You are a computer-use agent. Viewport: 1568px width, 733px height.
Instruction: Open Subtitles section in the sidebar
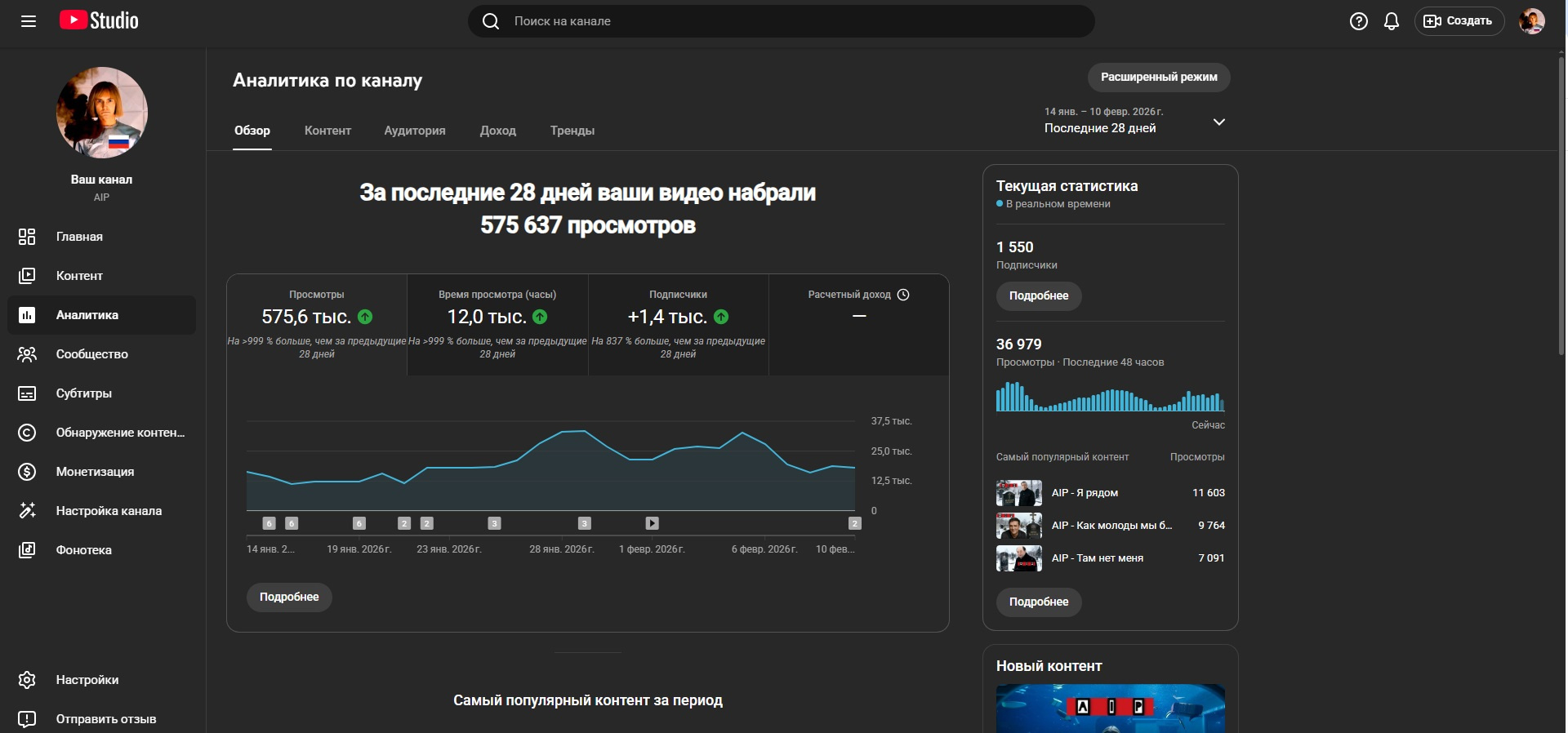(83, 393)
